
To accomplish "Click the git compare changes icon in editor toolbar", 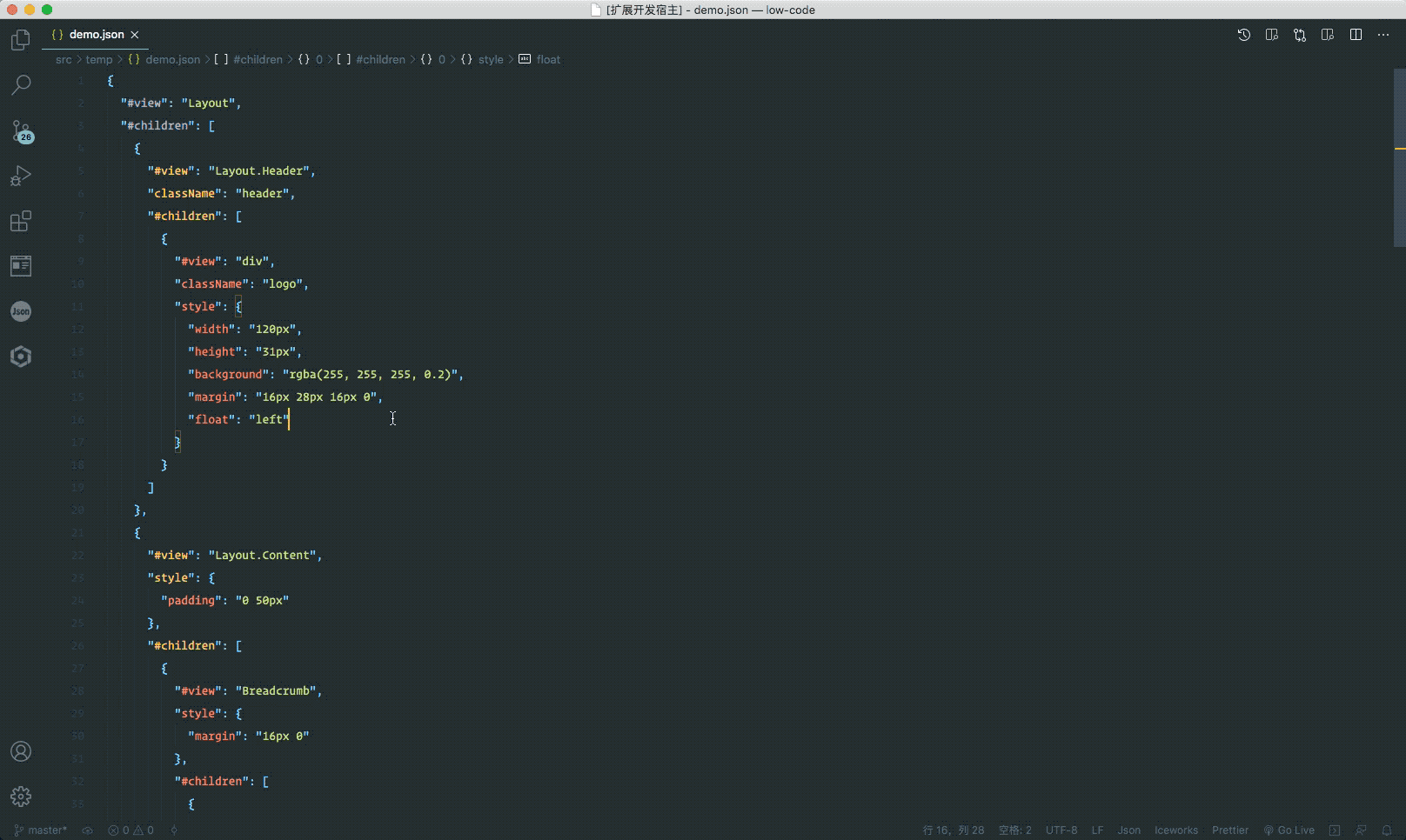I will click(1300, 35).
